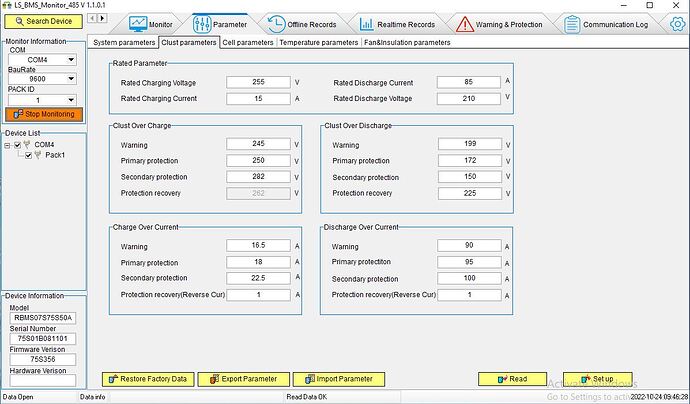Click the Monitor screen chart icon

tap(138, 24)
